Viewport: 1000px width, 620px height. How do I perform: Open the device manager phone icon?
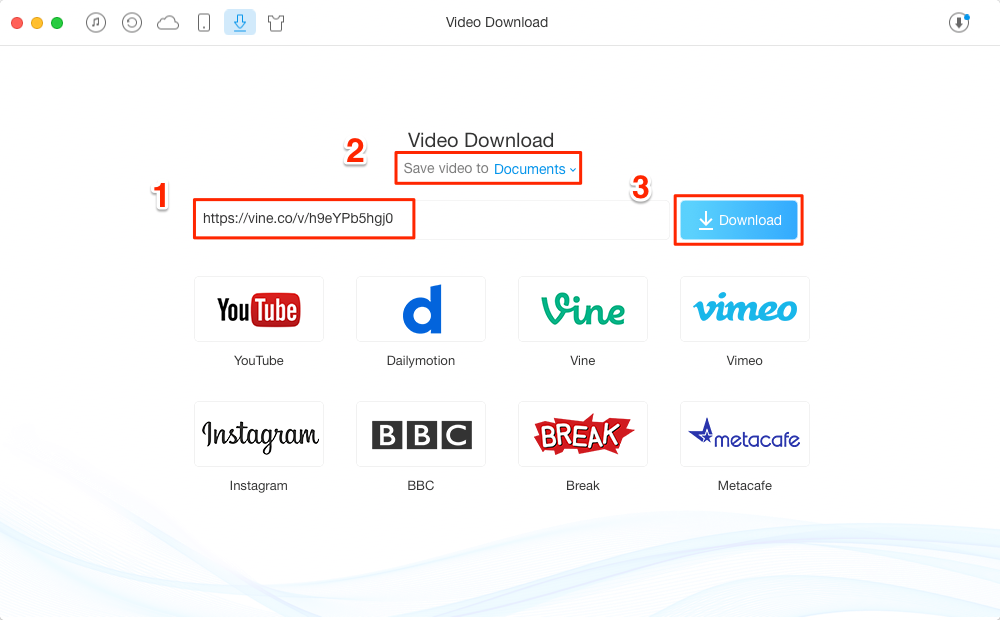204,23
